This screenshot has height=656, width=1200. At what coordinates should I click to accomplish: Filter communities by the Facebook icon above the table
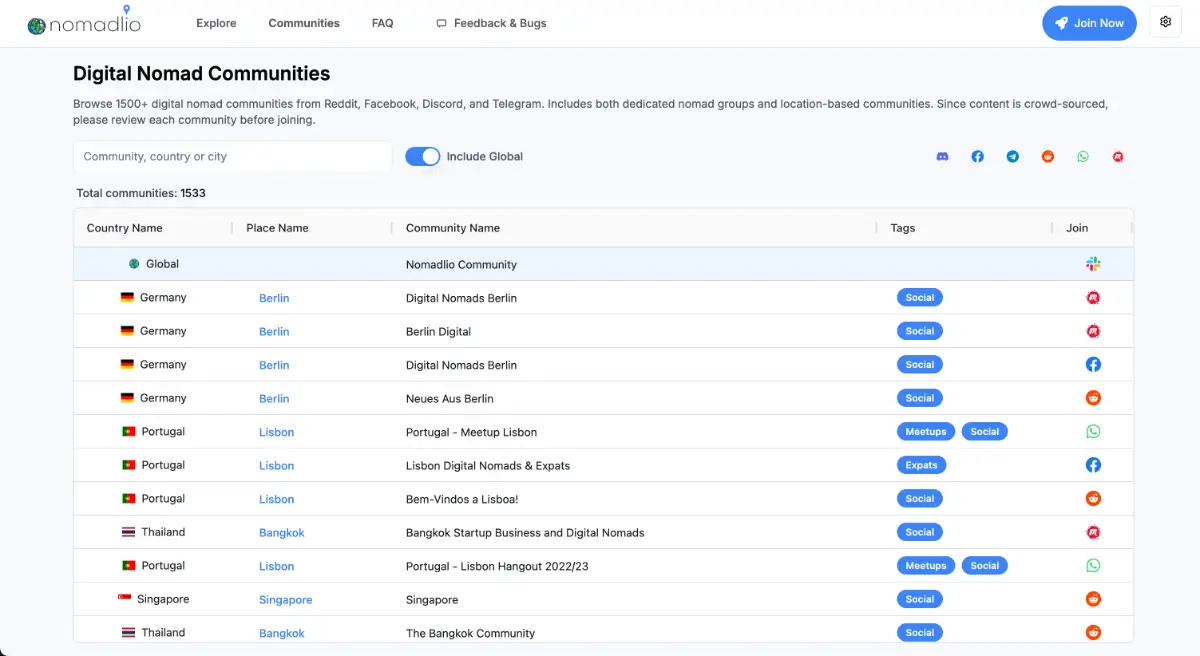pyautogui.click(x=977, y=157)
